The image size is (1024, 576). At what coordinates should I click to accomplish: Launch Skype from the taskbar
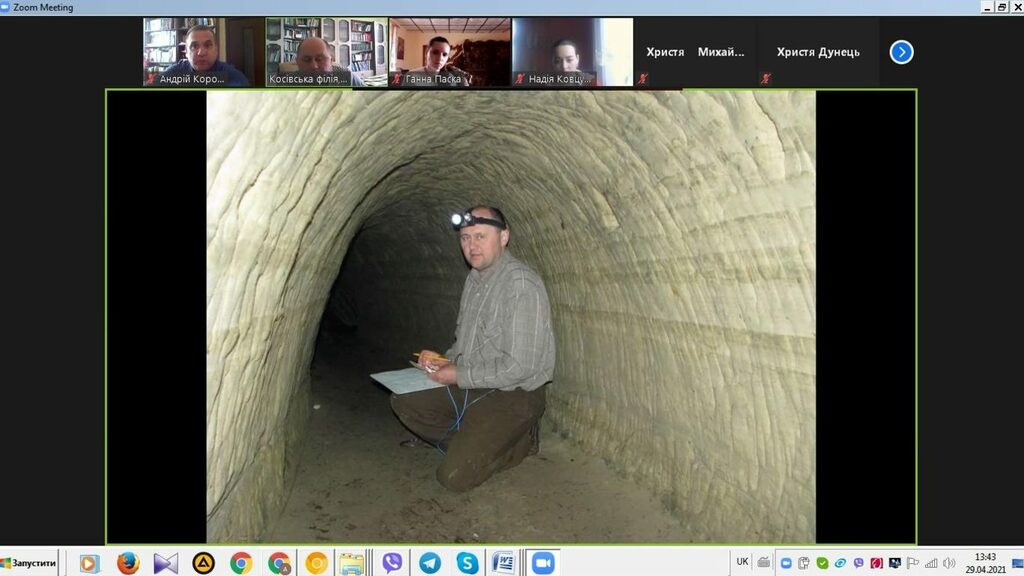[x=467, y=563]
